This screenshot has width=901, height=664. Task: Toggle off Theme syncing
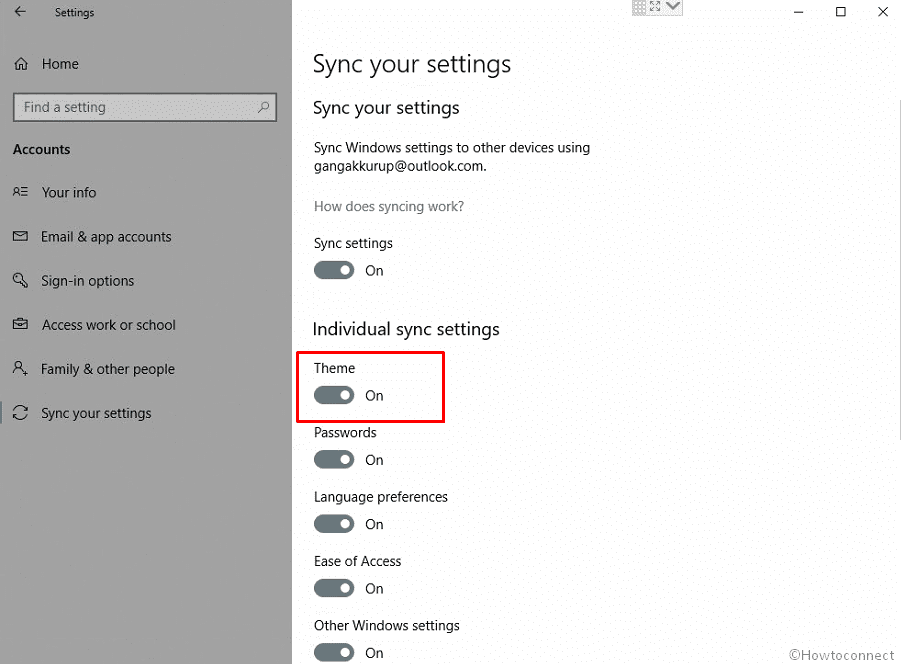pos(333,395)
